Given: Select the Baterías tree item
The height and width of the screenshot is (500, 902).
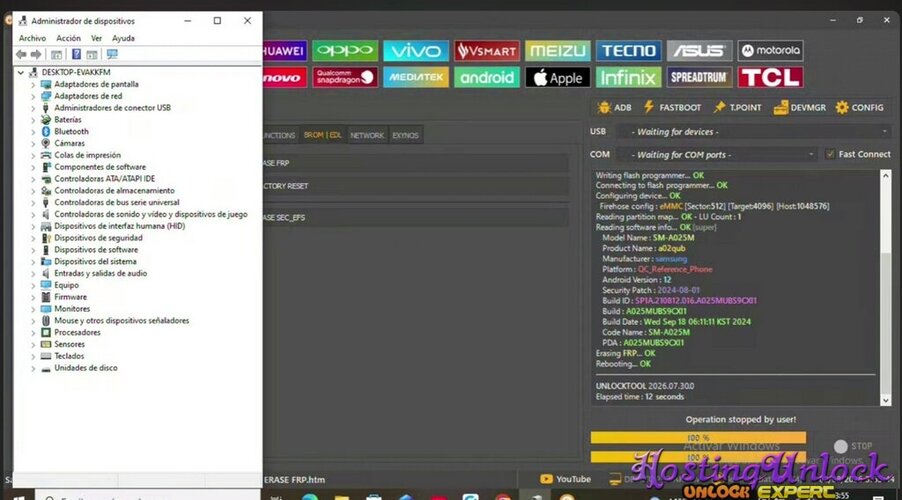Looking at the screenshot, I should (x=68, y=120).
